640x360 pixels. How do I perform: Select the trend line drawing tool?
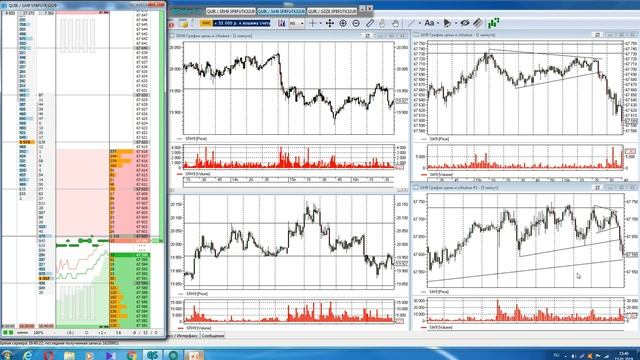tap(411, 23)
